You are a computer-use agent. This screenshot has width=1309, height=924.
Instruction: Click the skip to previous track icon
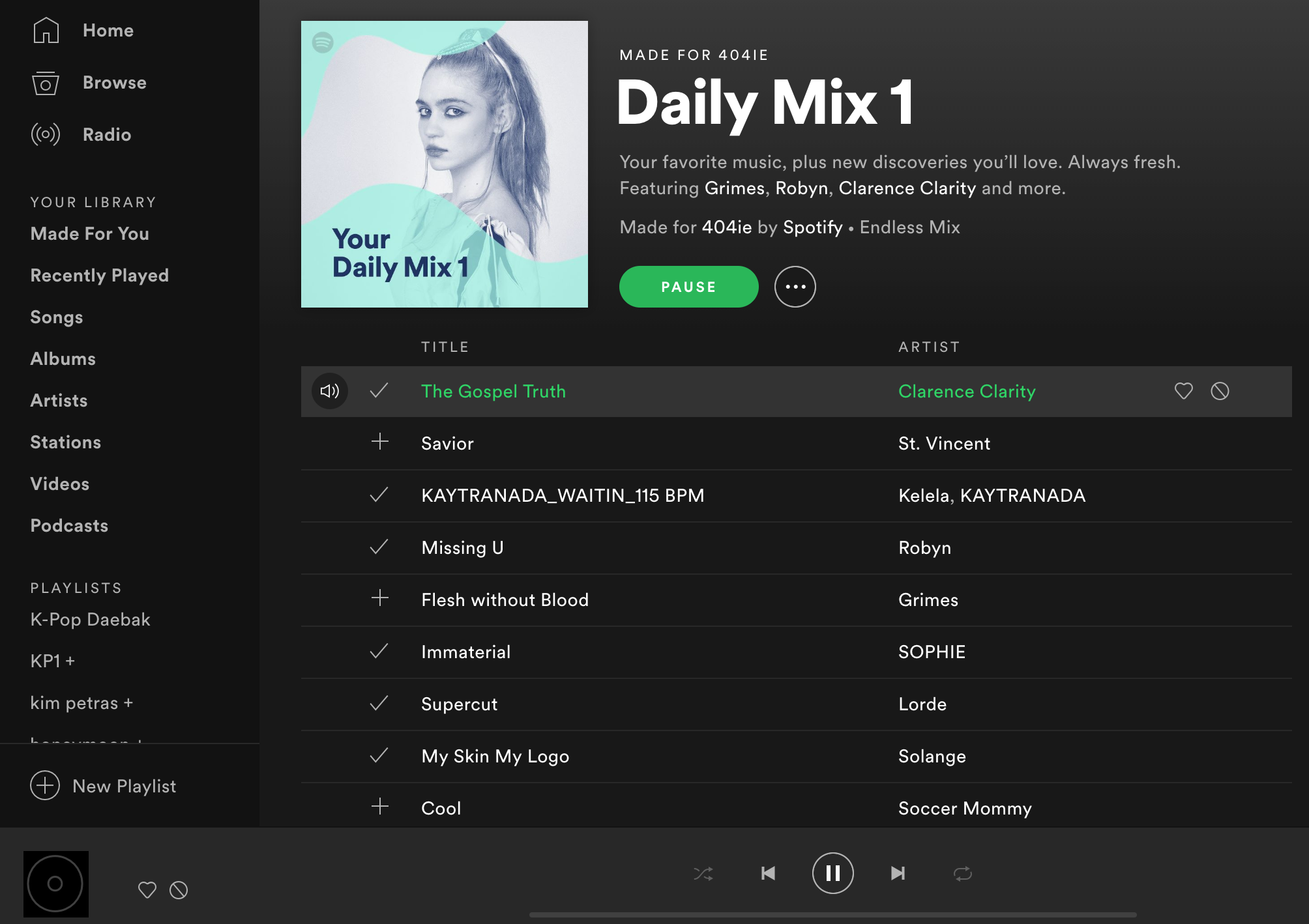[768, 873]
